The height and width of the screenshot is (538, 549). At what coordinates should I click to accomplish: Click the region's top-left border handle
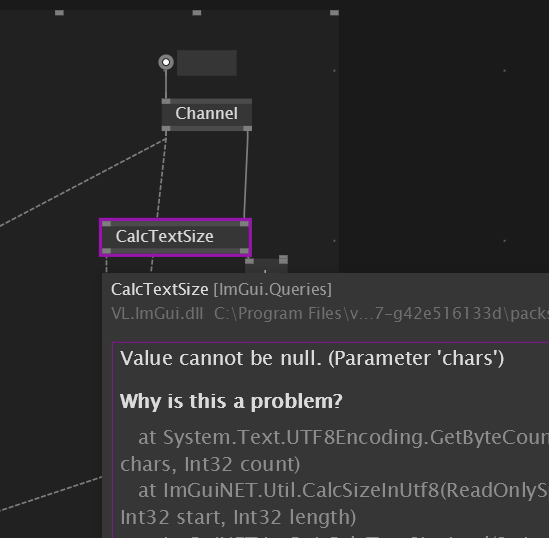click(x=60, y=13)
